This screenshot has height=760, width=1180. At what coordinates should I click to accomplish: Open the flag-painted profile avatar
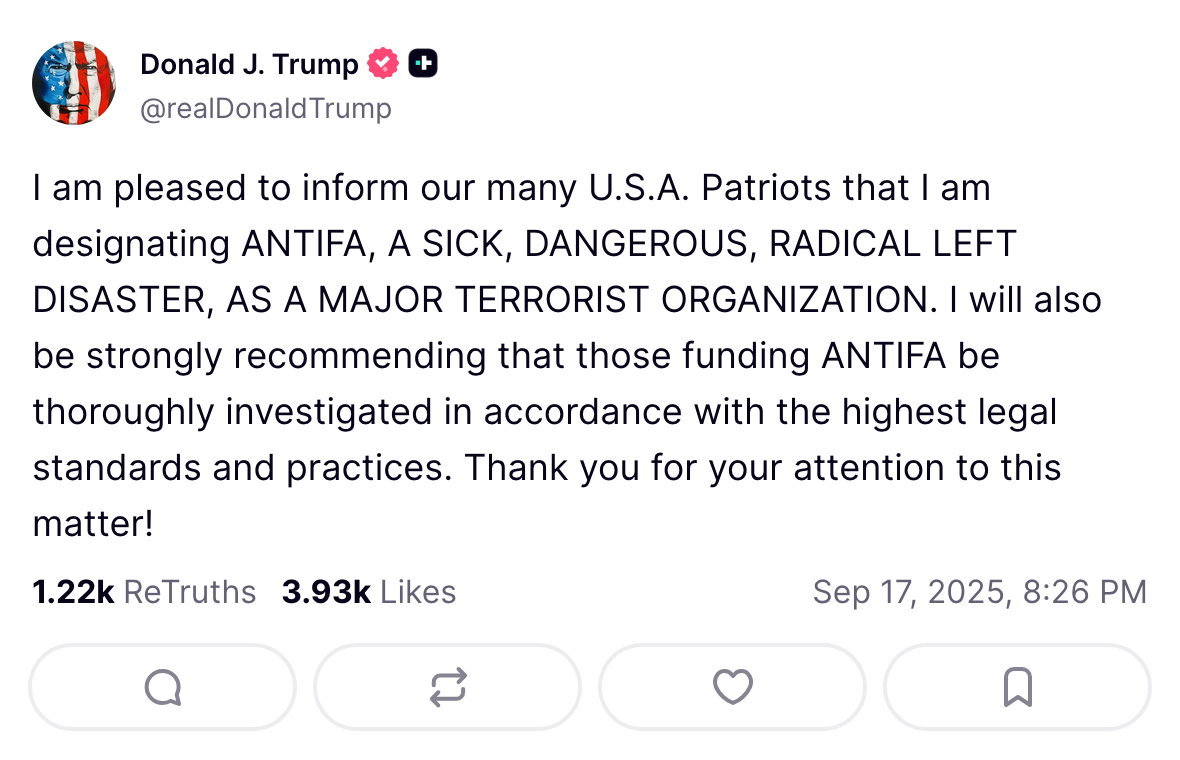tap(74, 83)
